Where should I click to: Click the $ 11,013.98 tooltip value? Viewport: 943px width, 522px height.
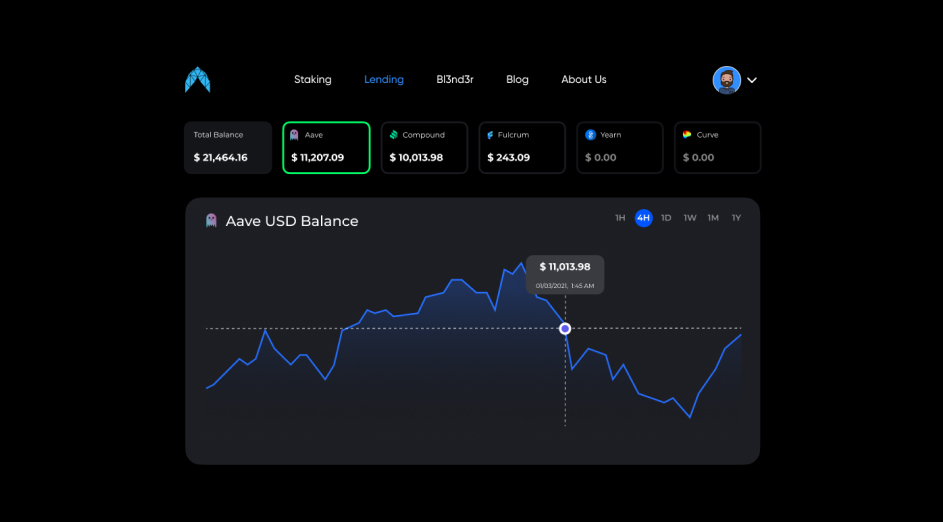click(x=565, y=266)
